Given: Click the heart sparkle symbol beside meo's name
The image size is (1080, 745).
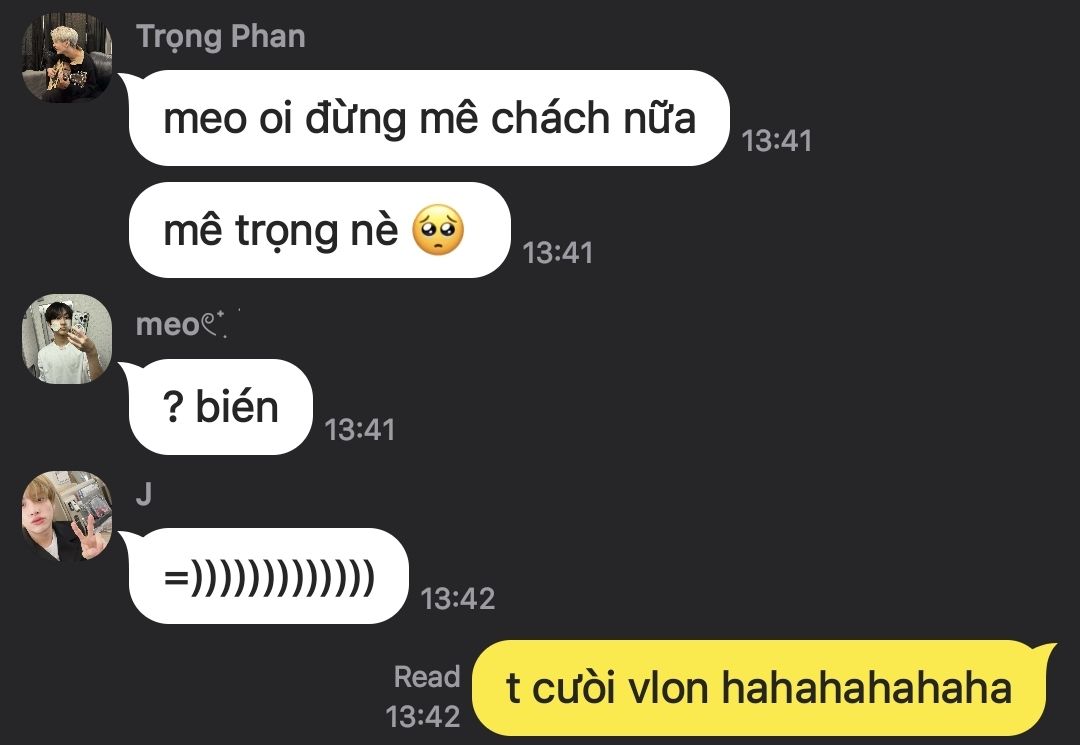Looking at the screenshot, I should tap(214, 324).
